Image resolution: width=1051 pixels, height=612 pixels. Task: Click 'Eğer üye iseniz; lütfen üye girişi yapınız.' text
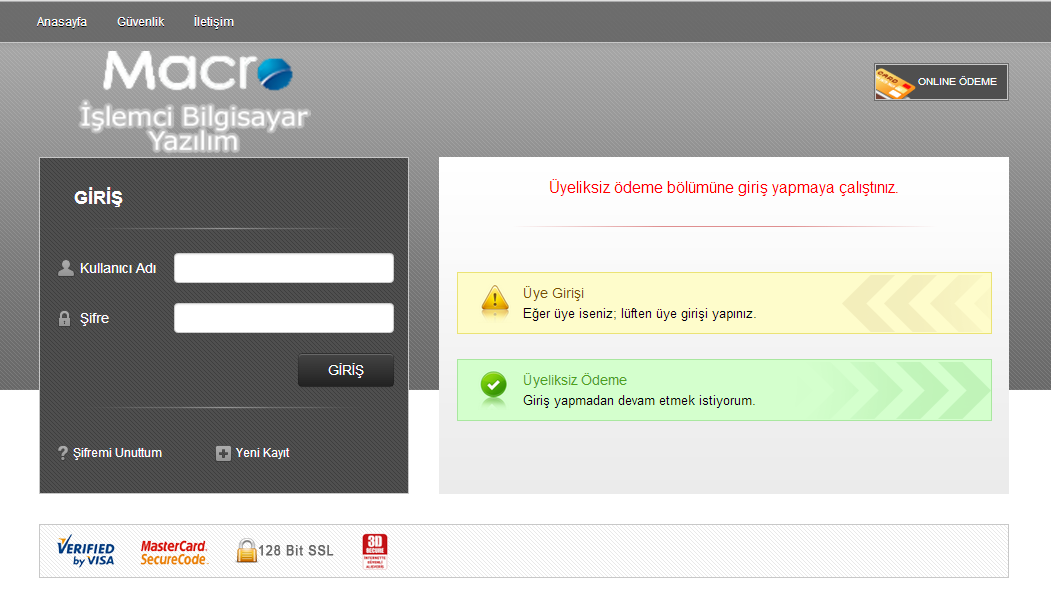coord(639,314)
